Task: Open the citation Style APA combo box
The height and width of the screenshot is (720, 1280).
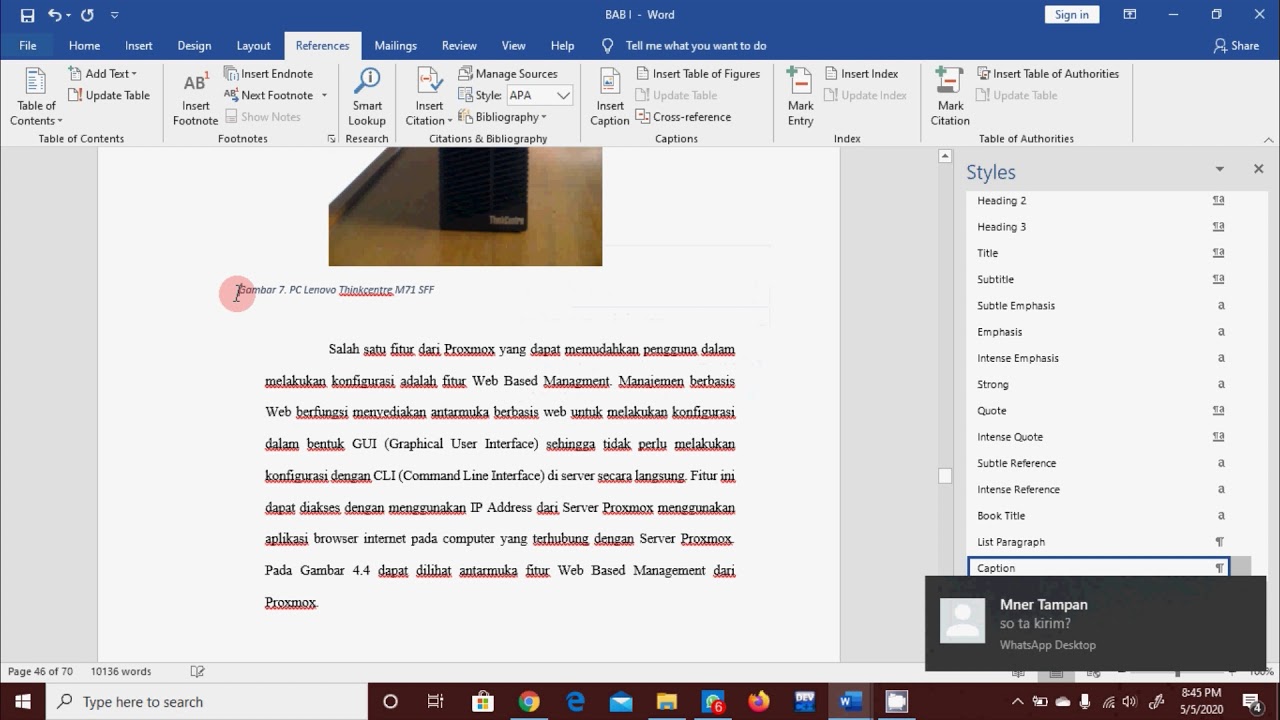Action: pyautogui.click(x=538, y=95)
